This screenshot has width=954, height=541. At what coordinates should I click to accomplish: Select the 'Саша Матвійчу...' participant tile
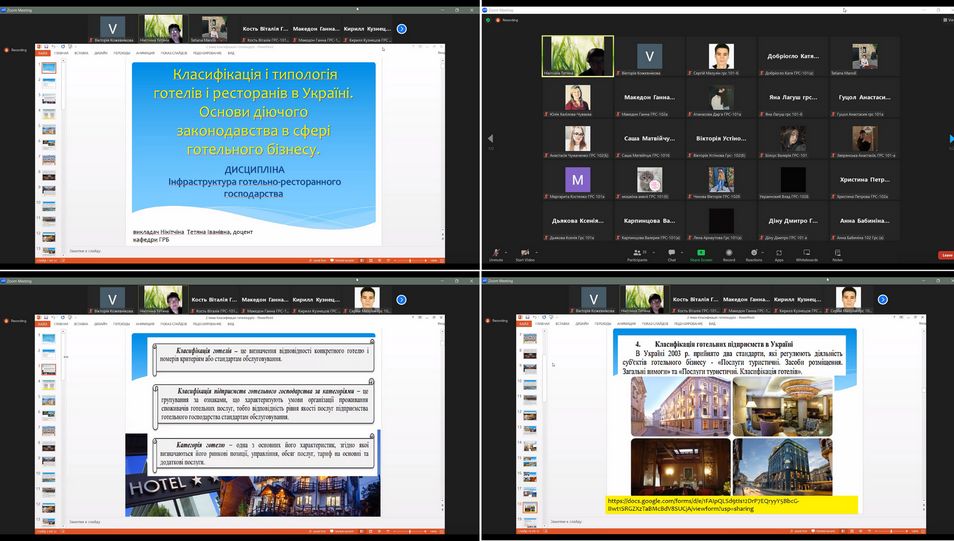[649, 139]
